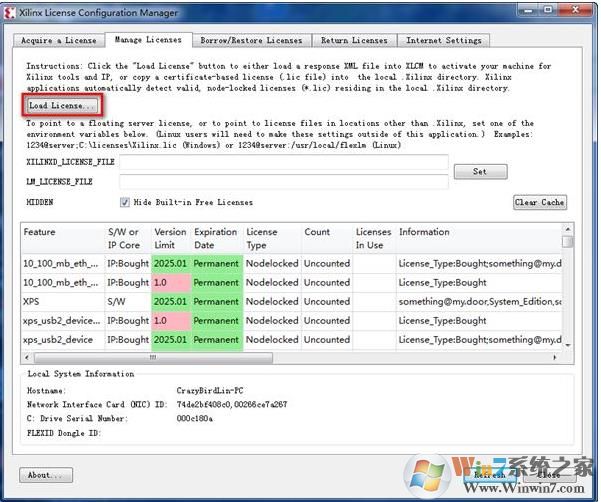Click the Feature column header
Image resolution: width=601 pixels, height=502 pixels.
62,238
